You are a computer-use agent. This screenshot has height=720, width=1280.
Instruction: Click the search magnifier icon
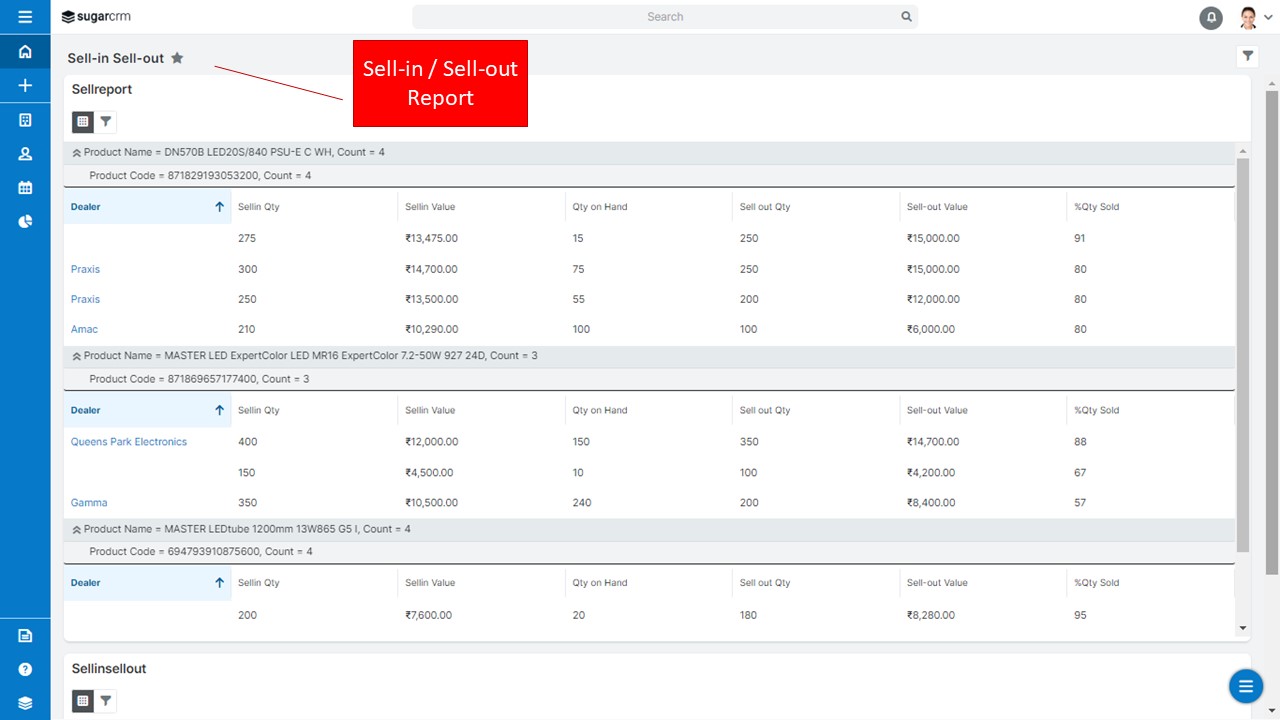click(x=906, y=17)
